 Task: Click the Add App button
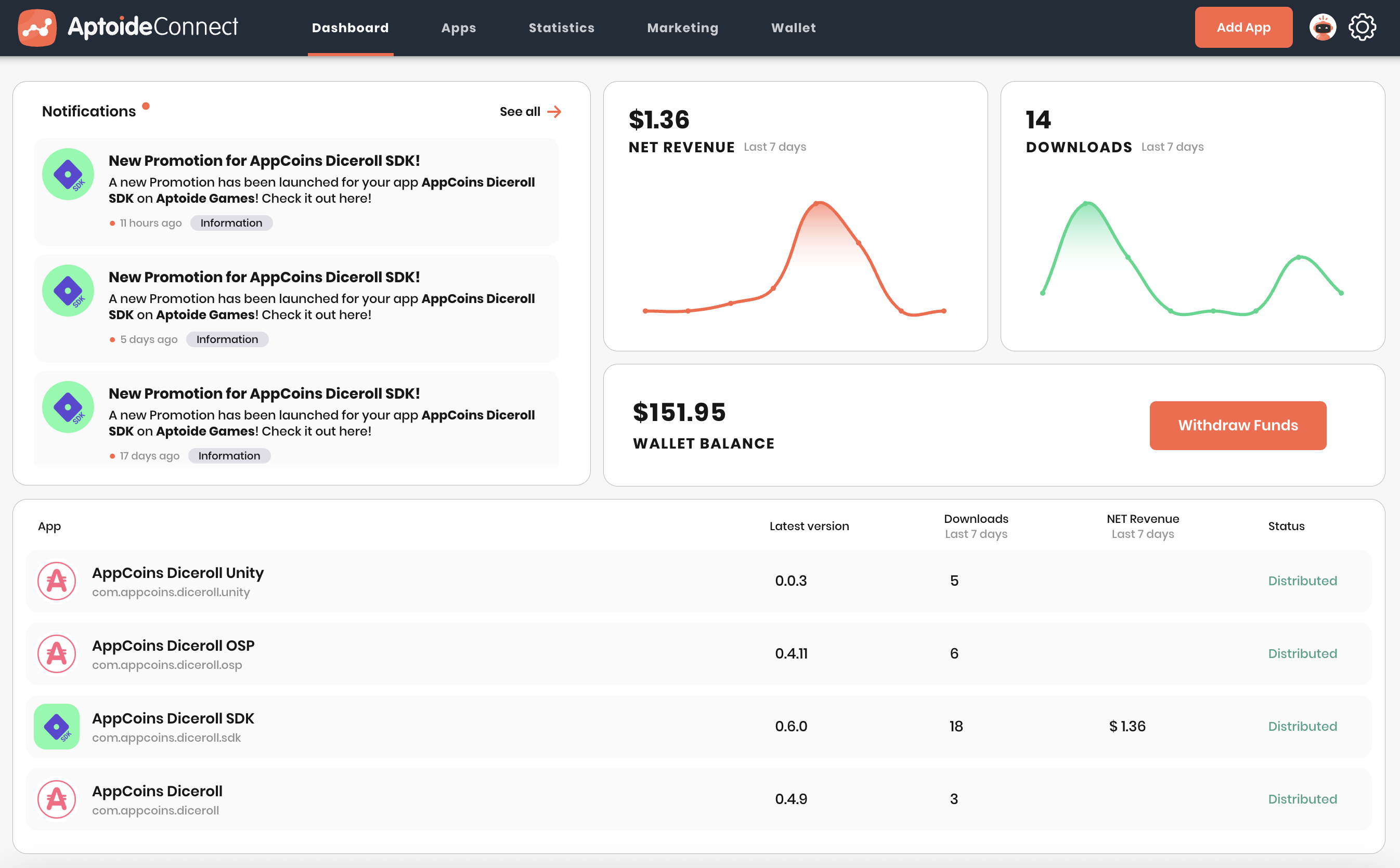[1243, 28]
